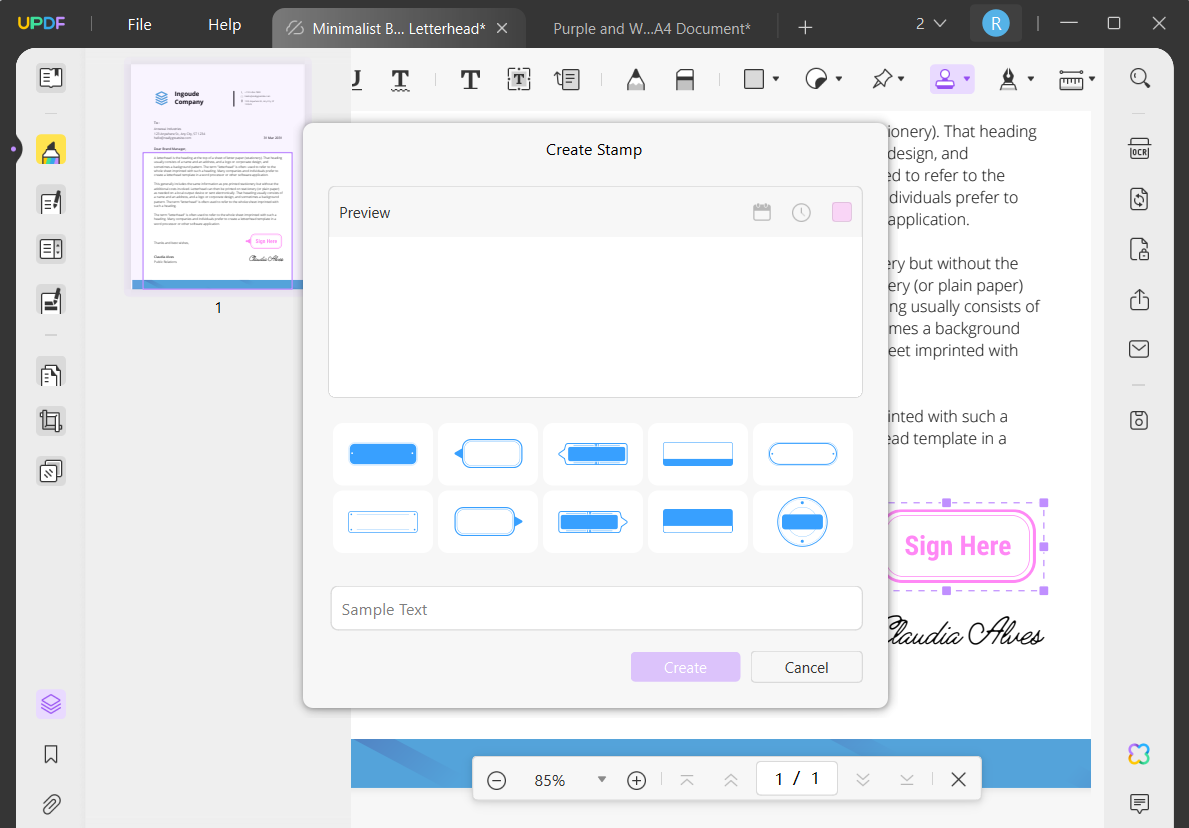Switch to the Purple and White A4 Document tab
Image resolution: width=1189 pixels, height=828 pixels.
coord(651,28)
